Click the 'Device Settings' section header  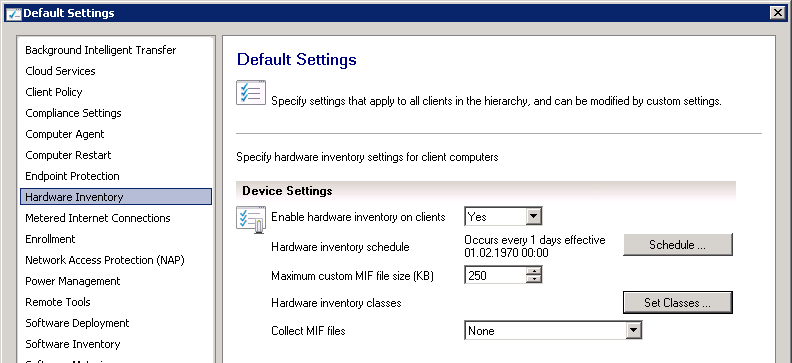tap(486, 191)
